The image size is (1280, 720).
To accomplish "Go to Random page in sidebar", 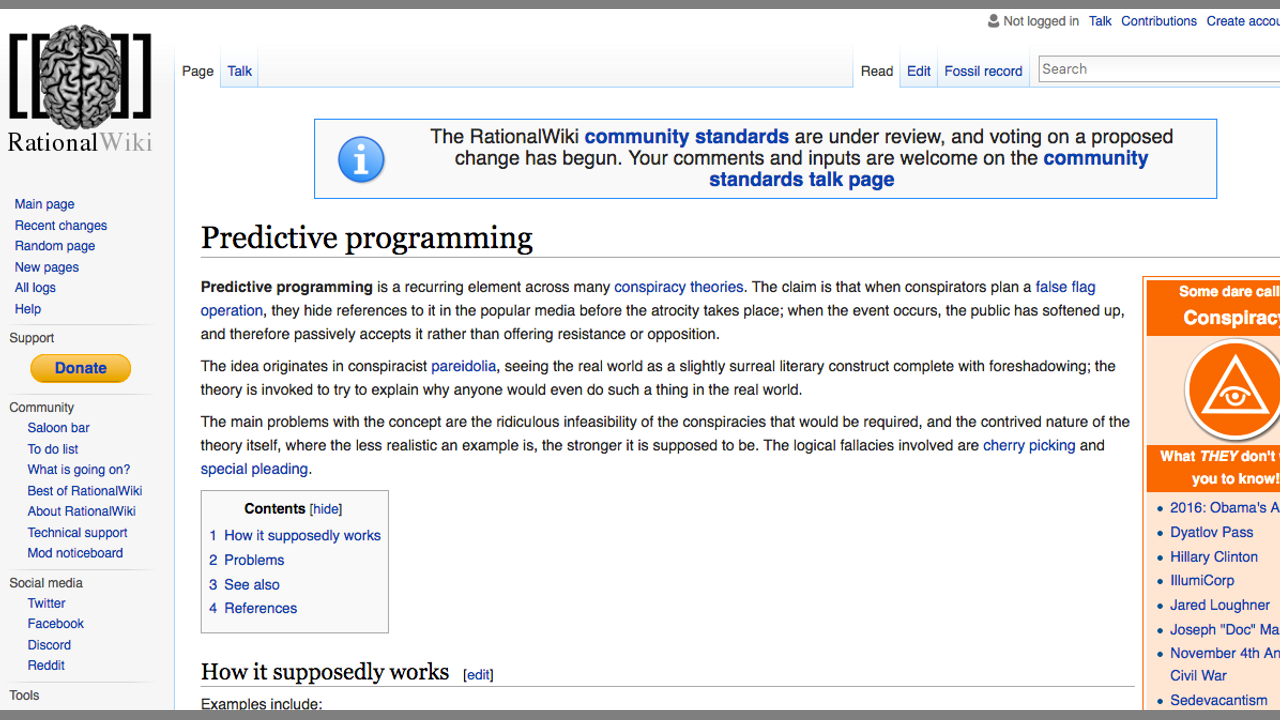I will click(55, 246).
